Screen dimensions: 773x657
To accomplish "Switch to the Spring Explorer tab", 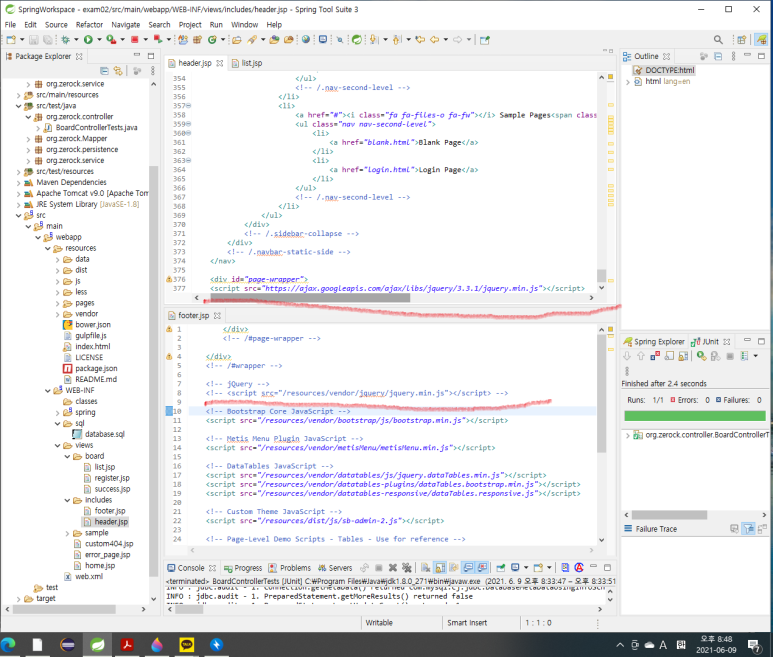I will pyautogui.click(x=654, y=342).
